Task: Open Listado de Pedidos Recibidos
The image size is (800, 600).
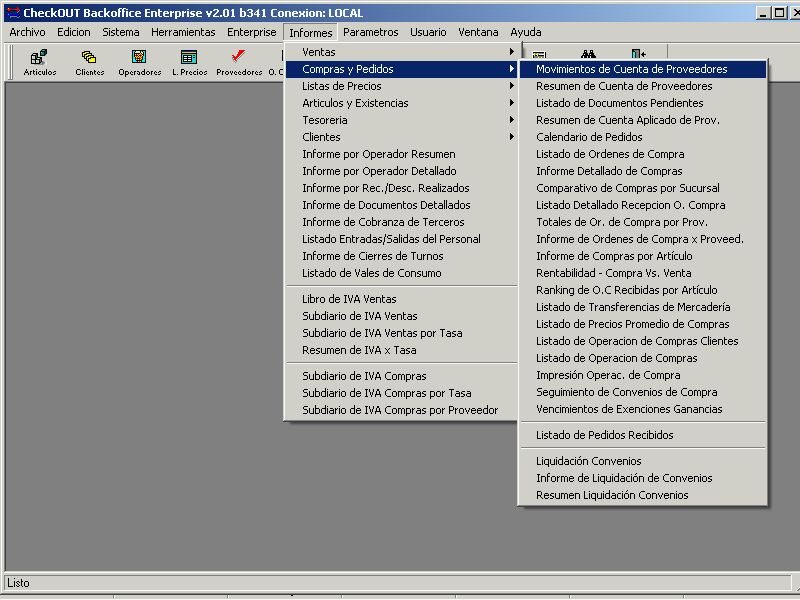Action: [x=643, y=435]
